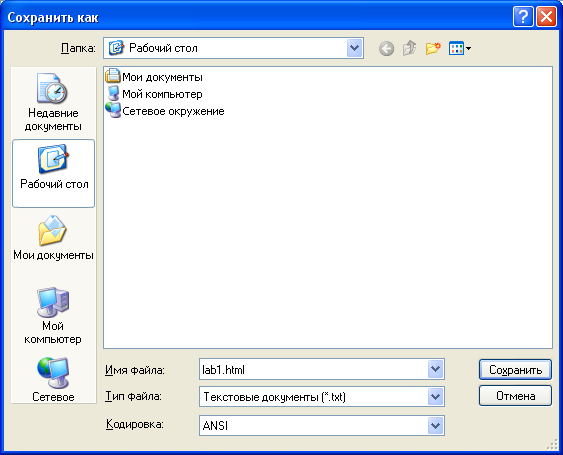Select Сетевое окружение icon in file list
The width and height of the screenshot is (563, 455).
click(113, 110)
